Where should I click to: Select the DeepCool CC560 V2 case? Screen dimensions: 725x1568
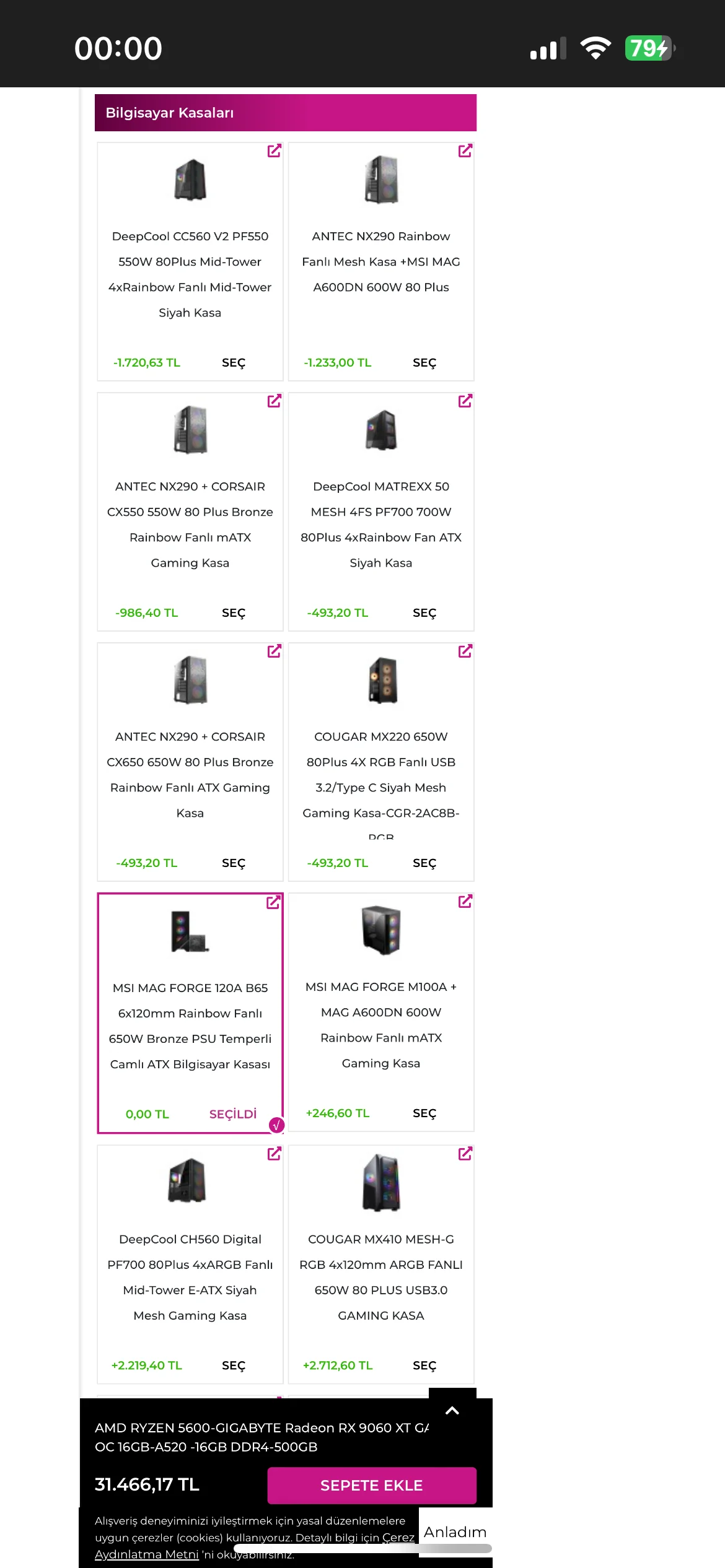tap(234, 363)
